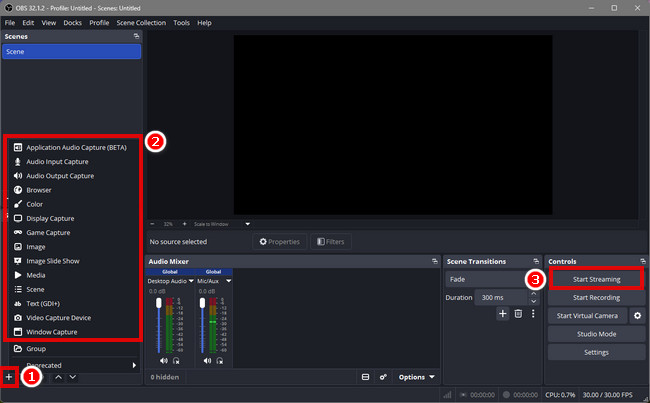This screenshot has width=650, height=403.
Task: Toggle Mic/Aux monitoring headphones
Action: coord(220,361)
